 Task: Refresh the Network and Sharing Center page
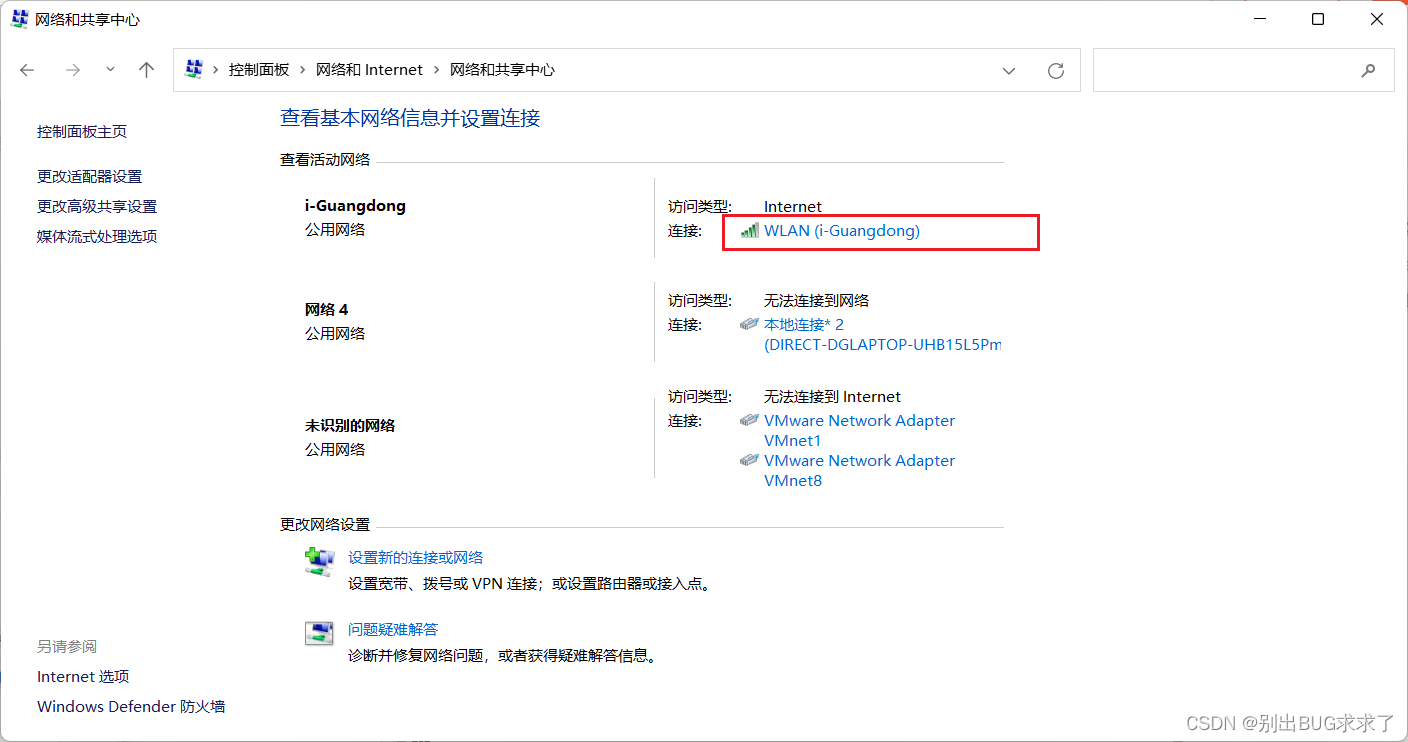pyautogui.click(x=1055, y=71)
